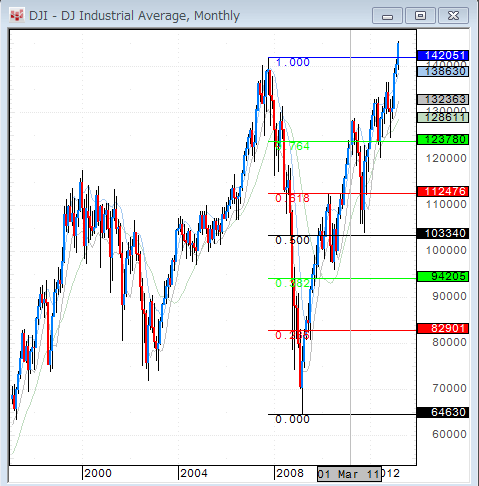Image resolution: width=479 pixels, height=486 pixels.
Task: Click the '01 Mar 11' cursor date marker
Action: [349, 474]
